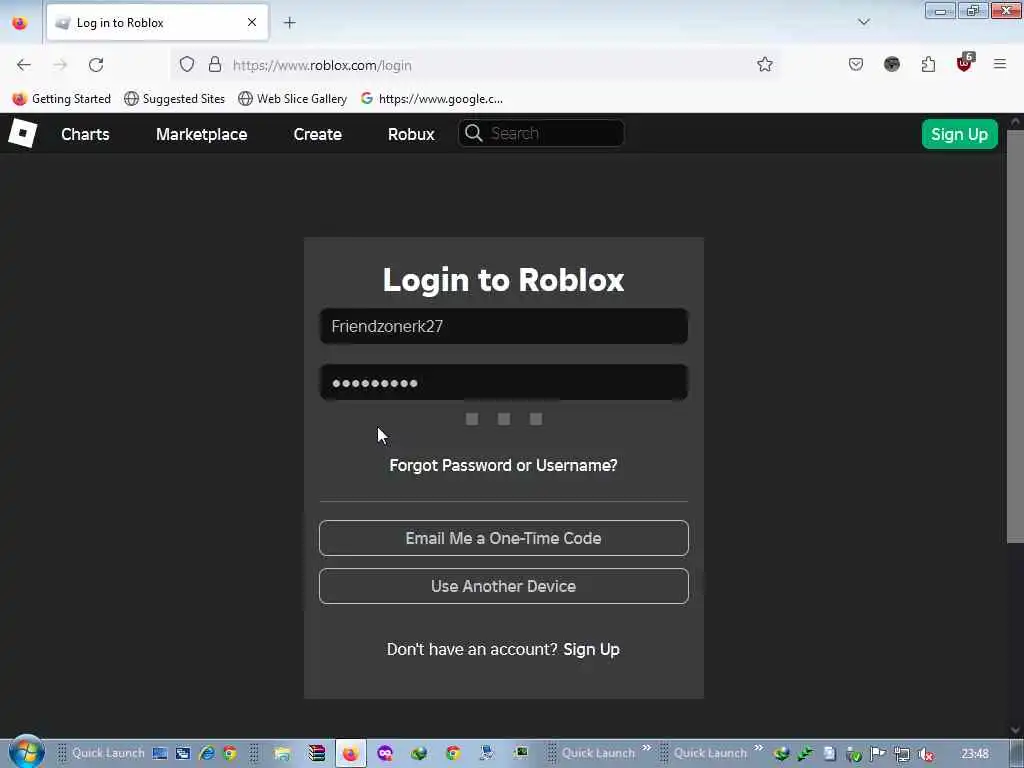
Task: Focus the masked password field
Action: tap(504, 383)
